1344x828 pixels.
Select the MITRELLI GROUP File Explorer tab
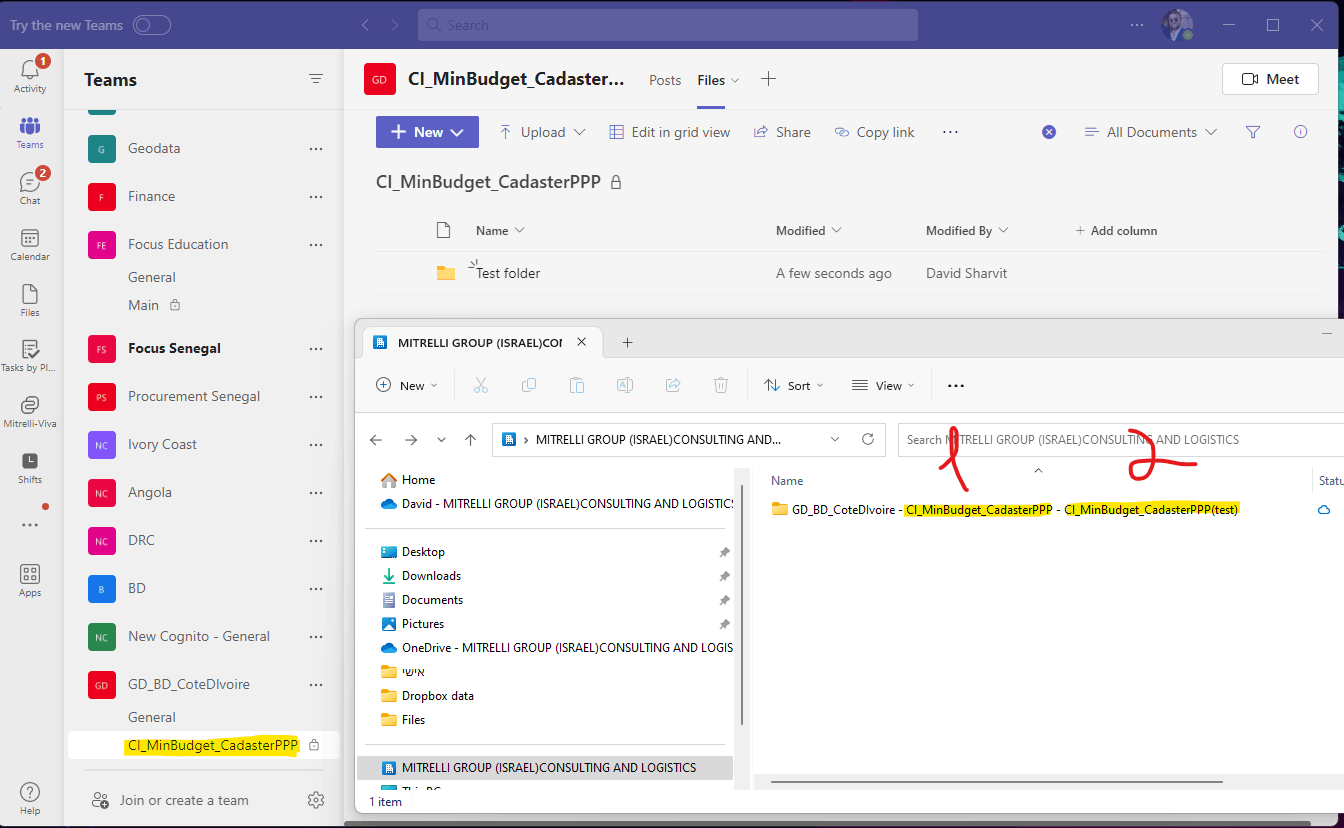(x=481, y=342)
